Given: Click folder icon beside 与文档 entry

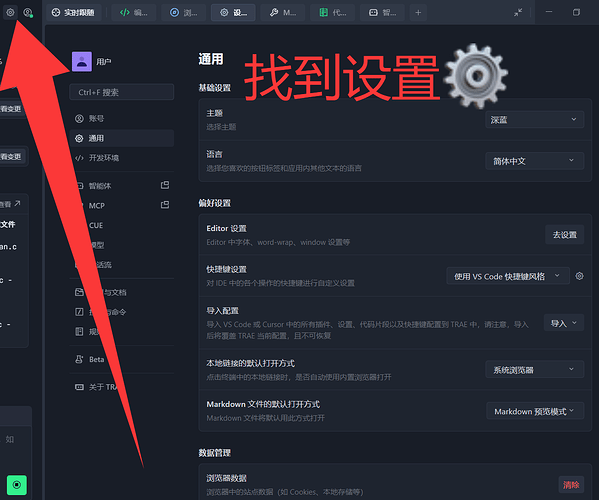Looking at the screenshot, I should point(79,292).
